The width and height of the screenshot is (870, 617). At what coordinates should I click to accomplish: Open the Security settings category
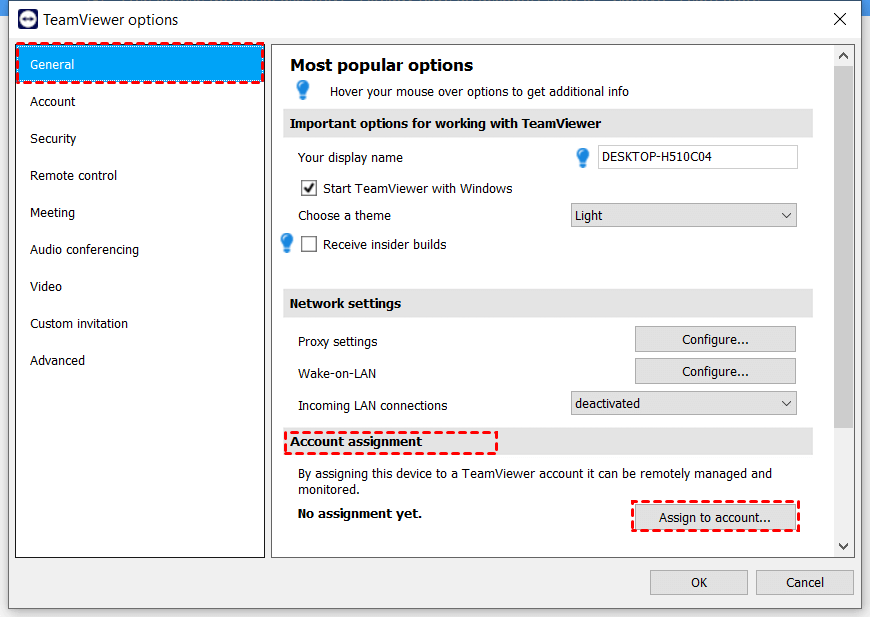point(53,139)
